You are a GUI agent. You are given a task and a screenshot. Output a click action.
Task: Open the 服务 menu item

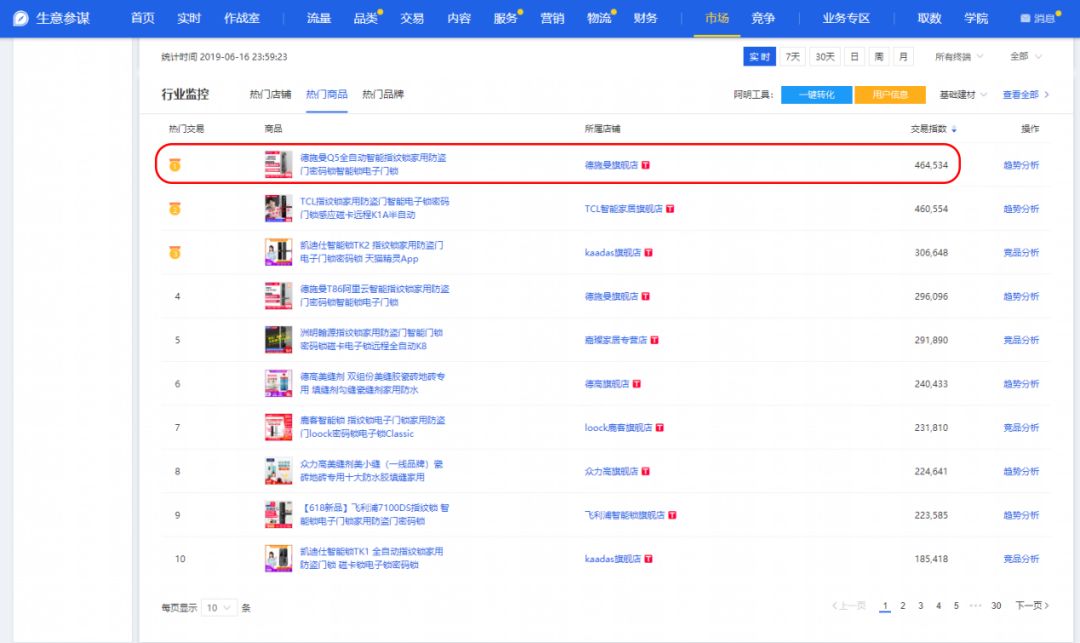(506, 19)
